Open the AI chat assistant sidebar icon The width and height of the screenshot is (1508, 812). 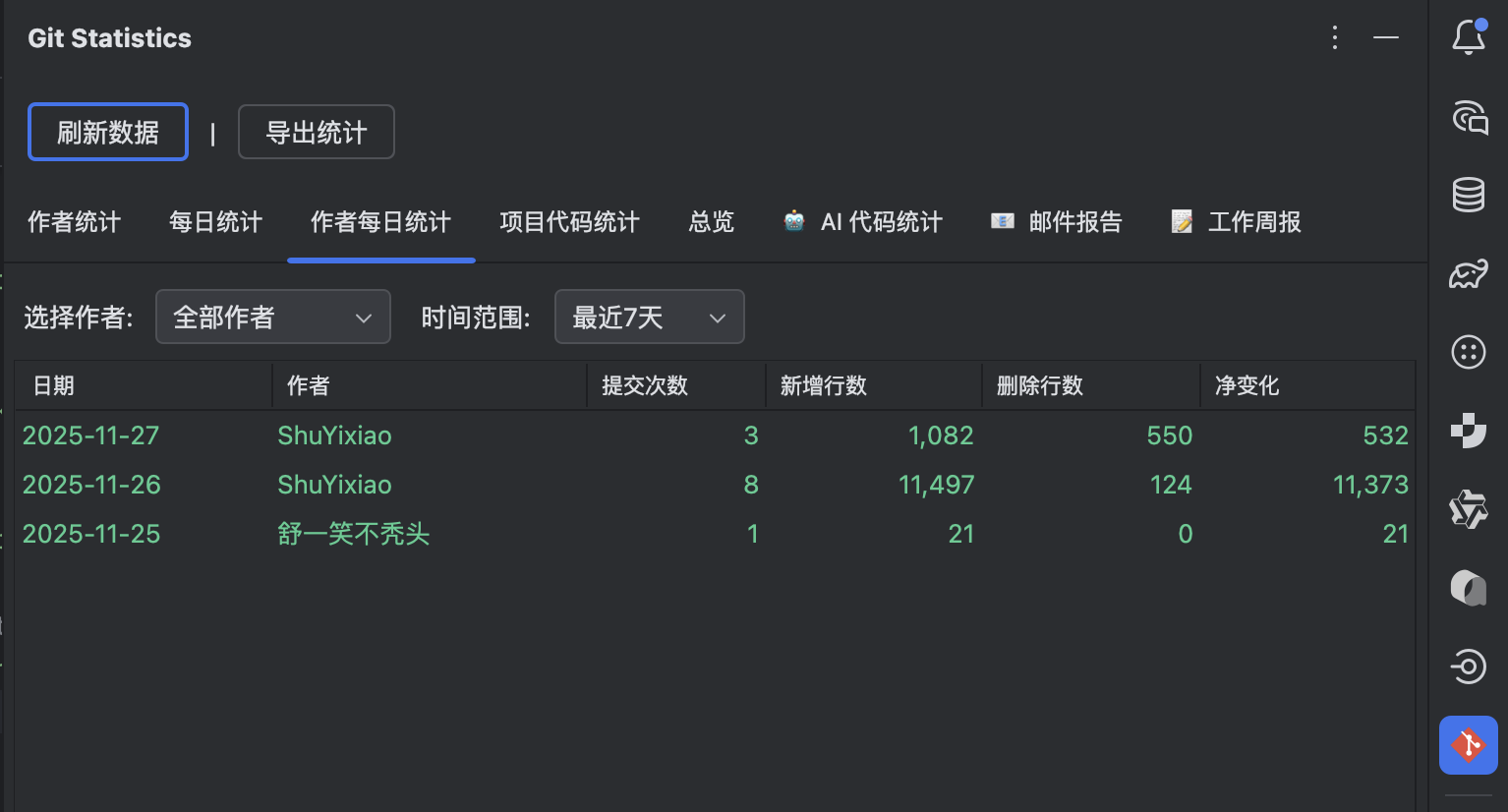tap(1469, 117)
